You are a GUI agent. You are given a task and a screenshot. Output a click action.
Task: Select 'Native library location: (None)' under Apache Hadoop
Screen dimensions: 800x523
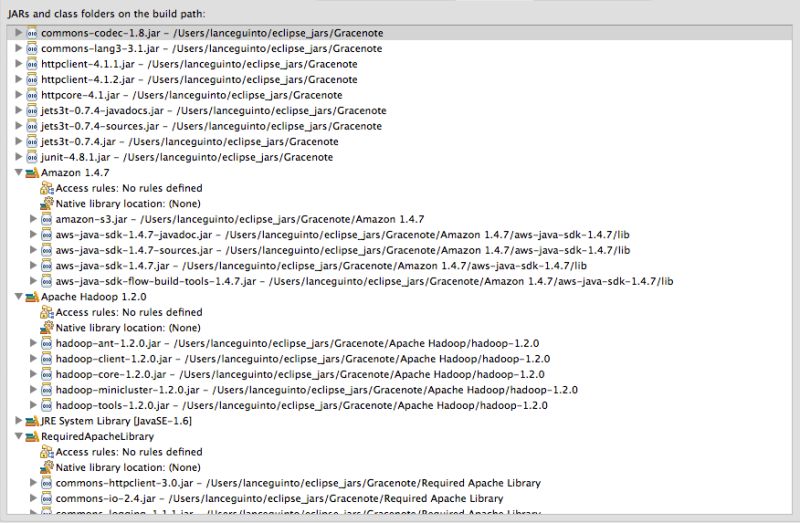pyautogui.click(x=128, y=328)
